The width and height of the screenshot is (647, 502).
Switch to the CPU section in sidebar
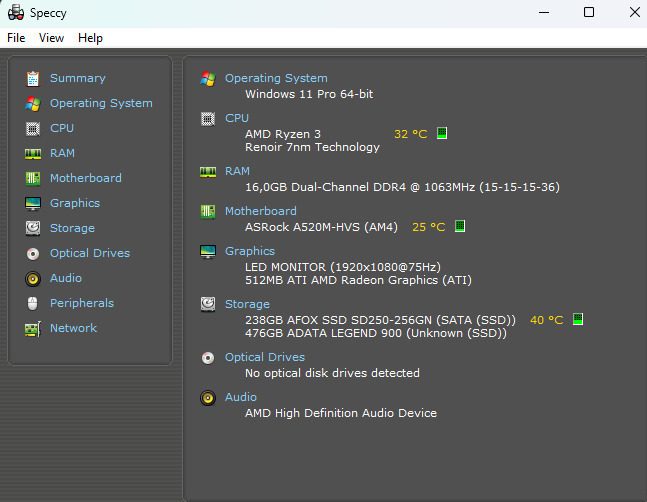62,128
